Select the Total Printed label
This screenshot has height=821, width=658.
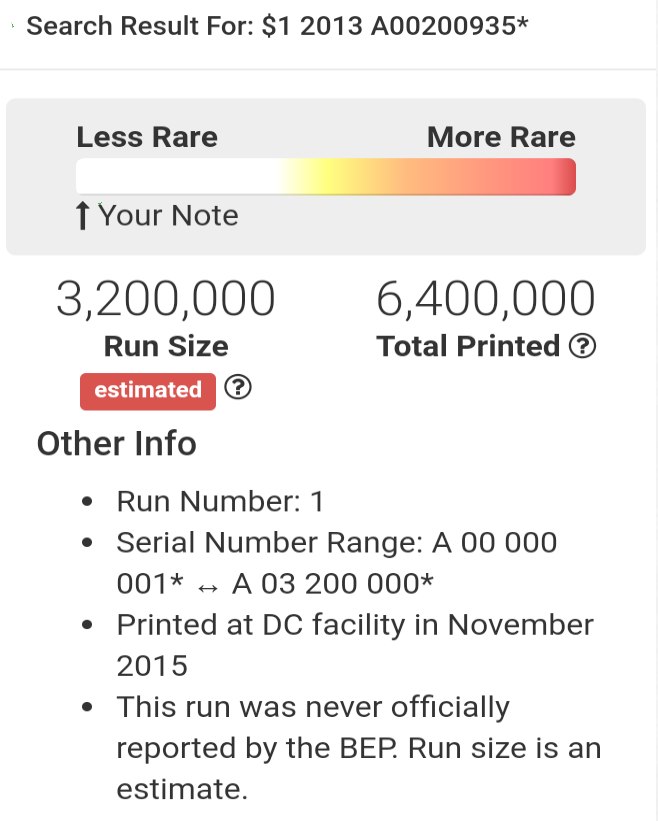click(468, 346)
